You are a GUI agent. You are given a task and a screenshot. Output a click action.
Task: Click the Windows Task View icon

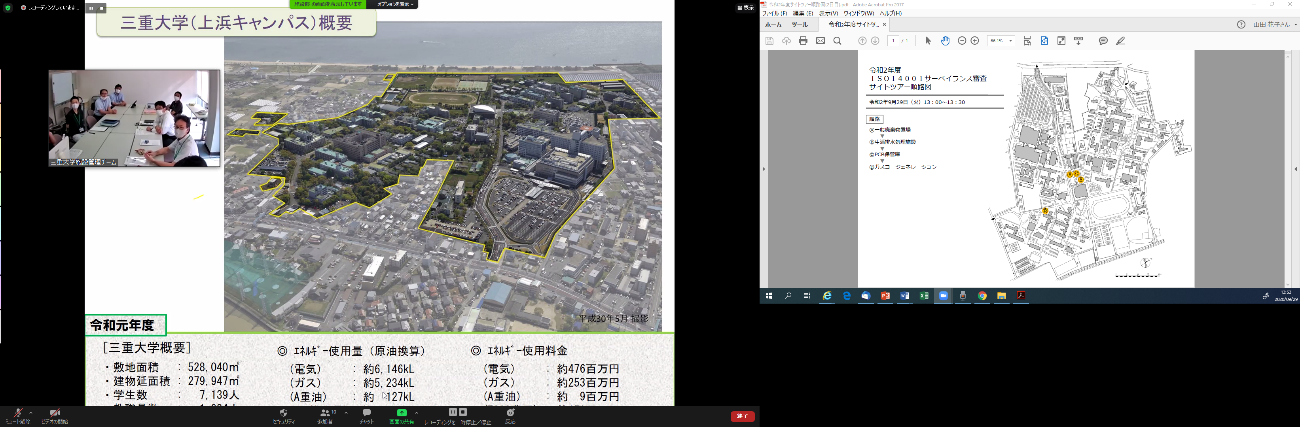(x=807, y=296)
